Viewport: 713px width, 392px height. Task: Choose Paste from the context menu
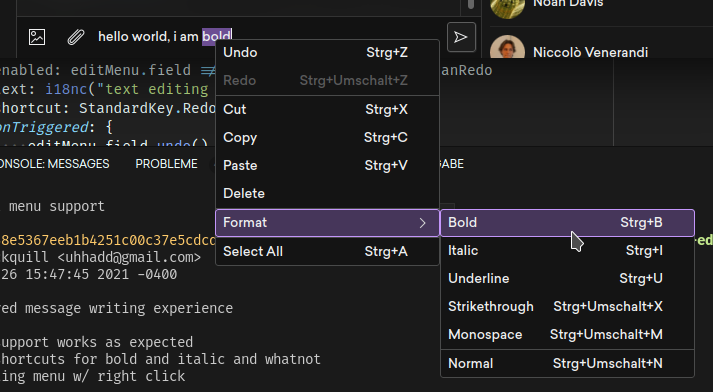pyautogui.click(x=327, y=166)
